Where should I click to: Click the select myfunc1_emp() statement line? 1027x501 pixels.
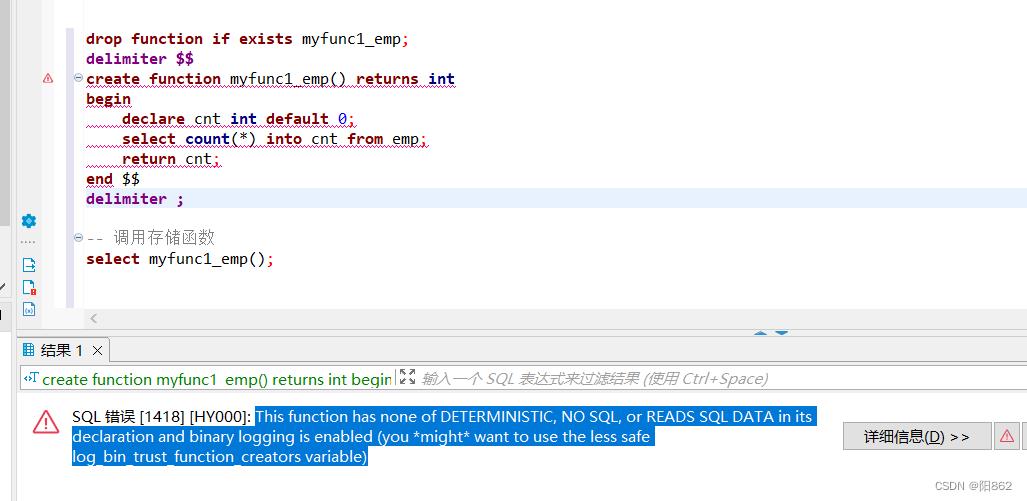click(180, 259)
